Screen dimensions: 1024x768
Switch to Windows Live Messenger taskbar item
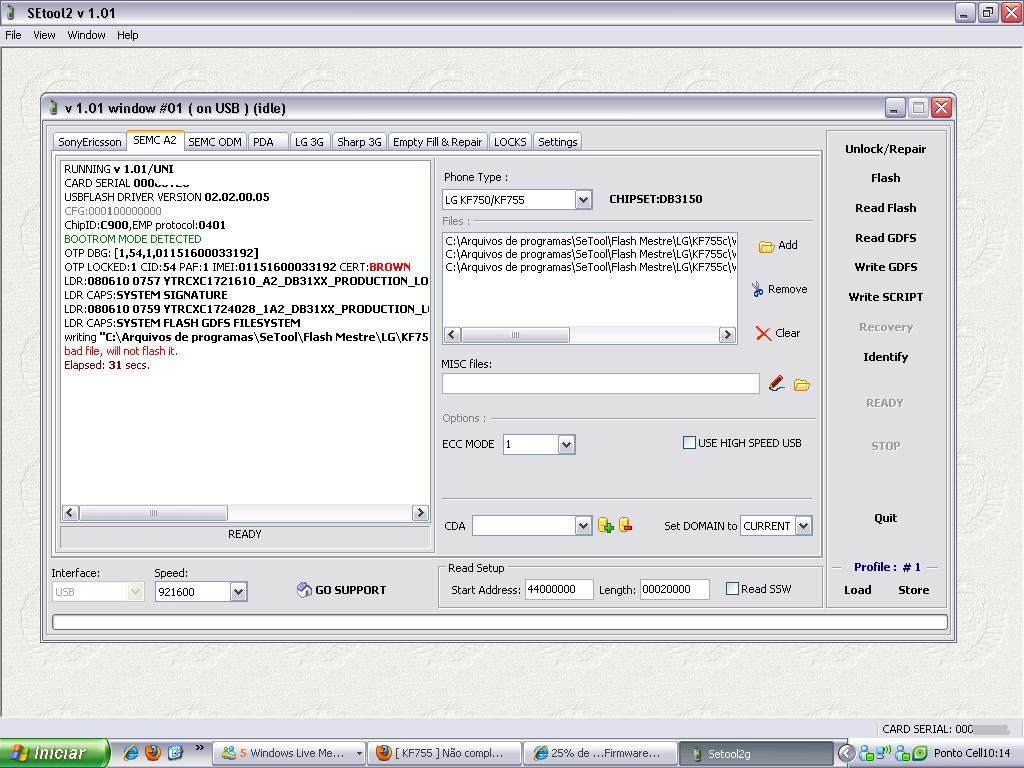[x=289, y=753]
